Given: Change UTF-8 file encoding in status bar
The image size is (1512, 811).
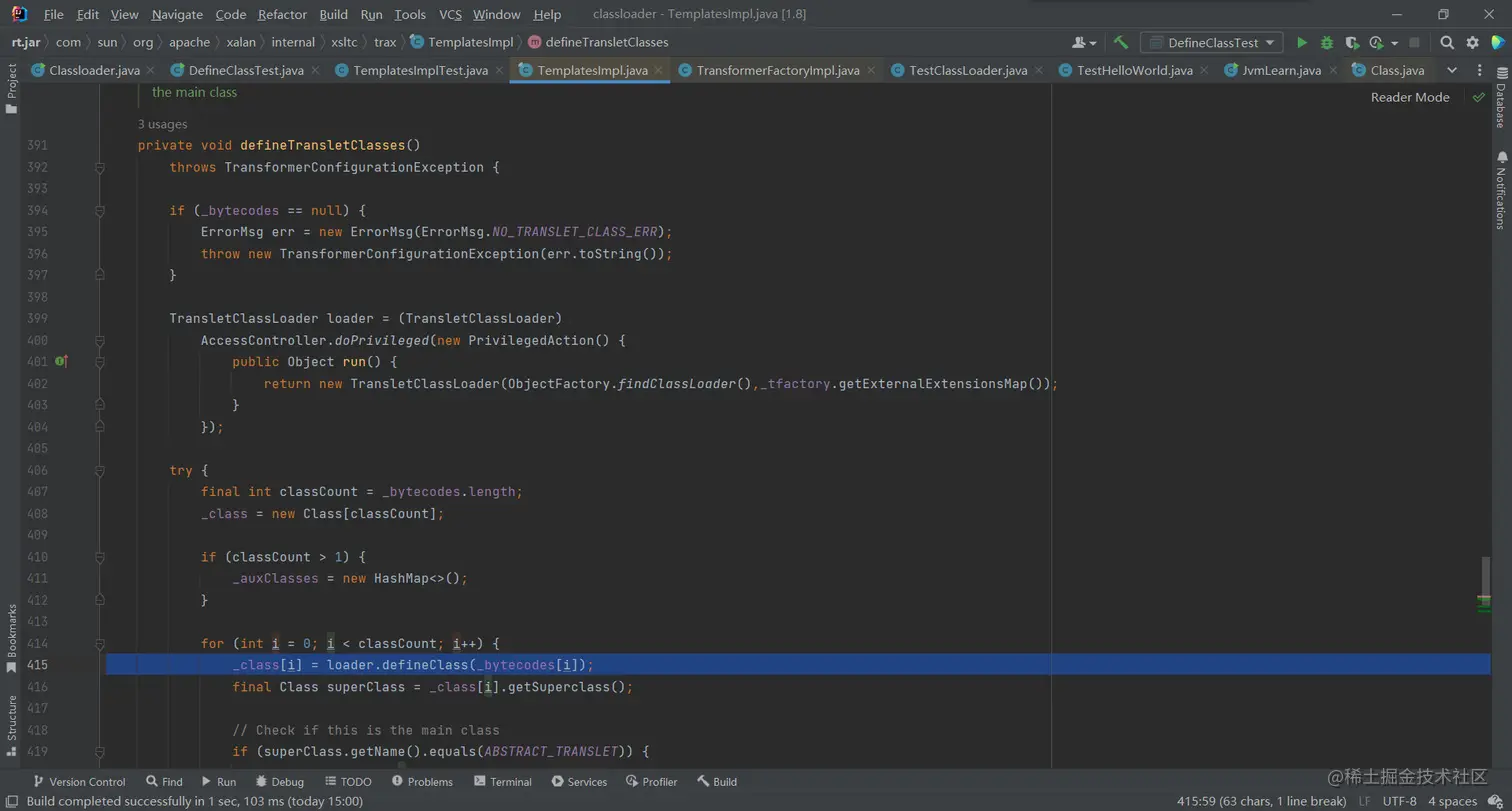Looking at the screenshot, I should point(1399,801).
